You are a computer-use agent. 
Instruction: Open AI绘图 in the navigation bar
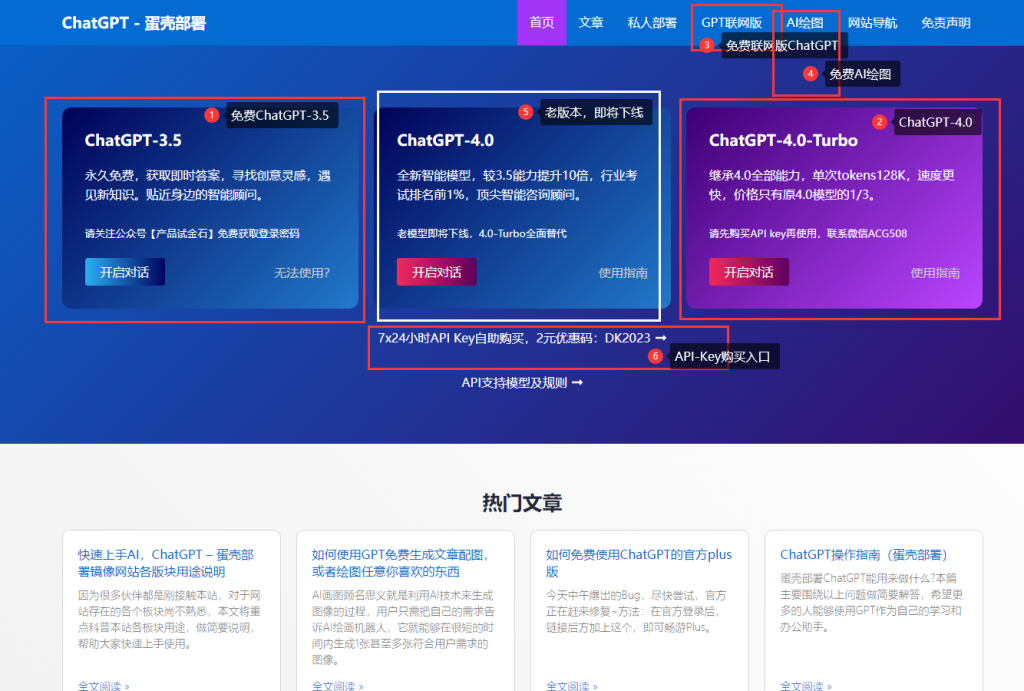[805, 23]
